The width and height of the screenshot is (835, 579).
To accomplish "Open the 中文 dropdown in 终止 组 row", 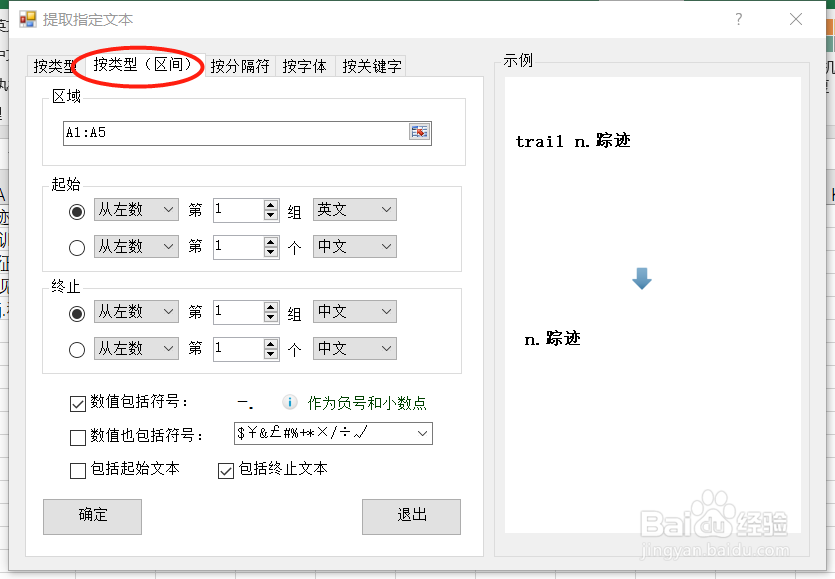I will pyautogui.click(x=355, y=312).
